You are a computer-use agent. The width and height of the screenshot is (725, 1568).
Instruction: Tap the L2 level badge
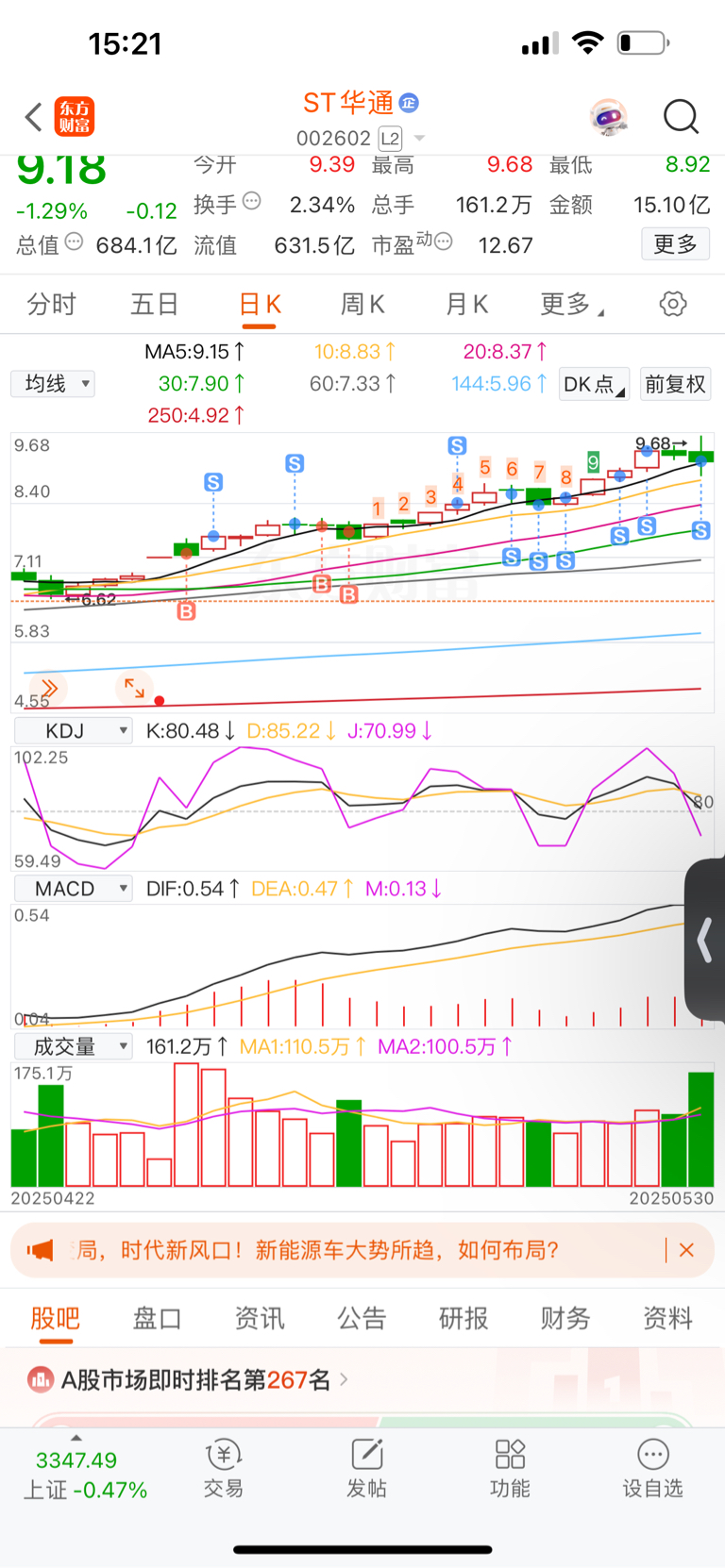[x=390, y=139]
